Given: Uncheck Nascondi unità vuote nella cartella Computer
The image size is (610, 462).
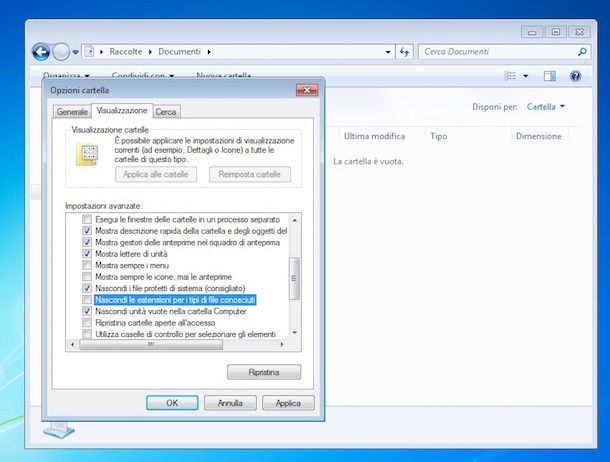Looking at the screenshot, I should [87, 311].
